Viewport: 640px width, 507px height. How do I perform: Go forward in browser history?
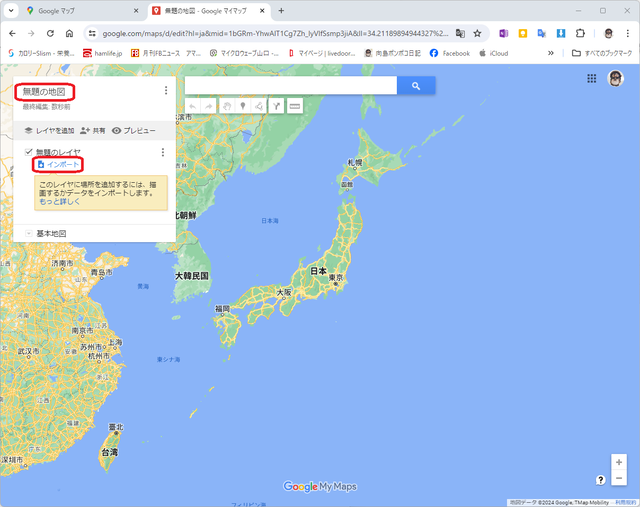(31, 33)
